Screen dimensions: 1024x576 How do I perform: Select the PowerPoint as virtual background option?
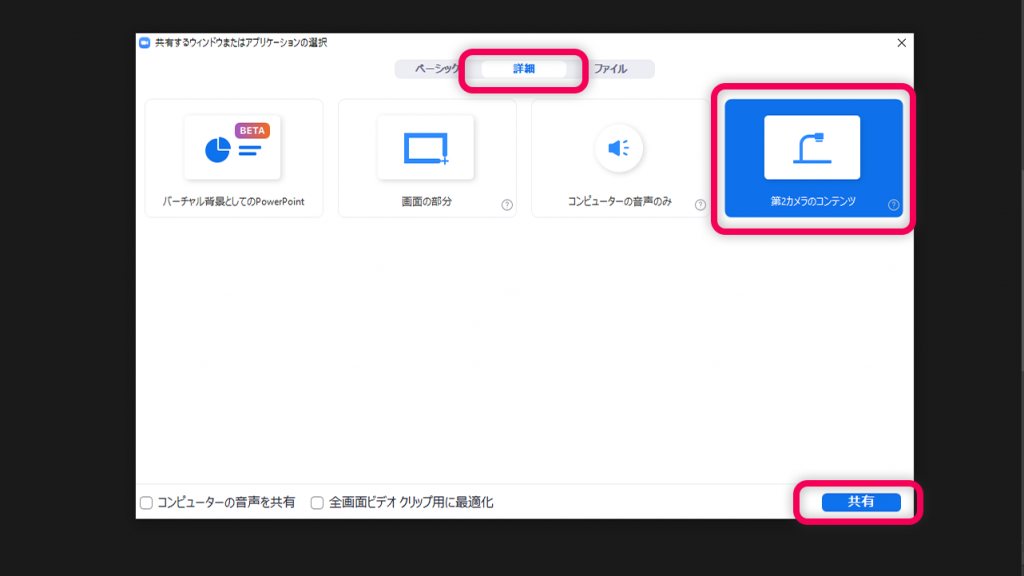point(234,158)
